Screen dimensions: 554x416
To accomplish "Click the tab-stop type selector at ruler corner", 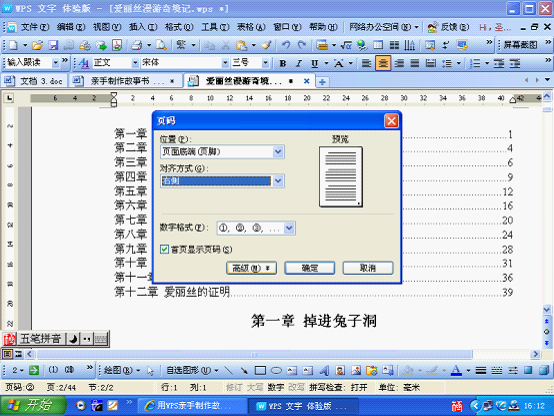I will coord(9,98).
